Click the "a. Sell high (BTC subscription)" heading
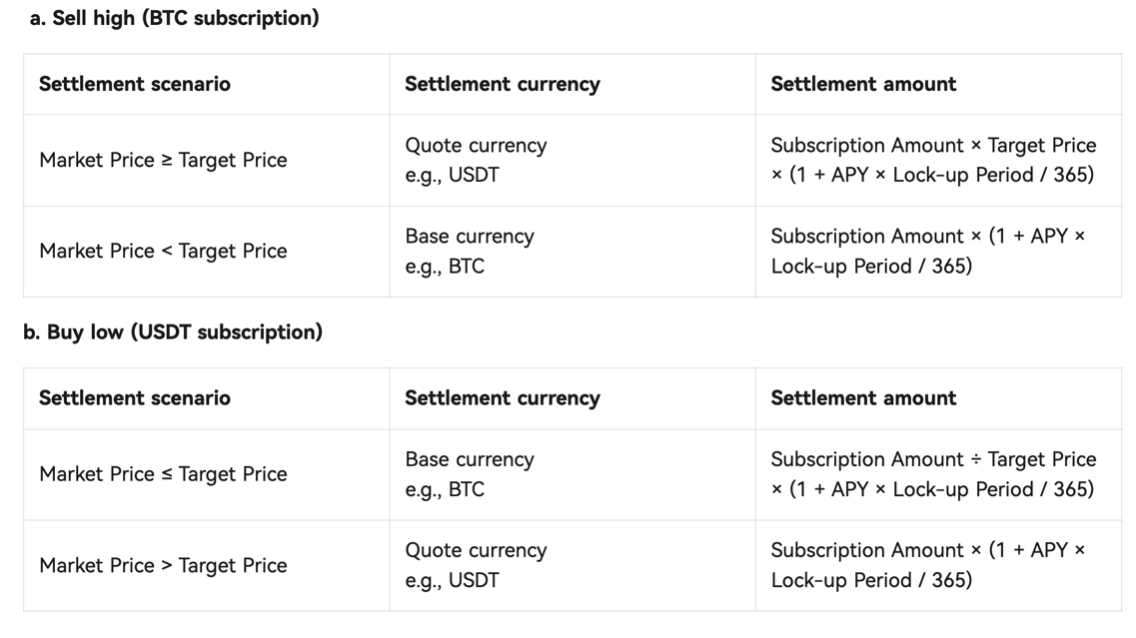This screenshot has height=638, width=1136. [x=175, y=19]
